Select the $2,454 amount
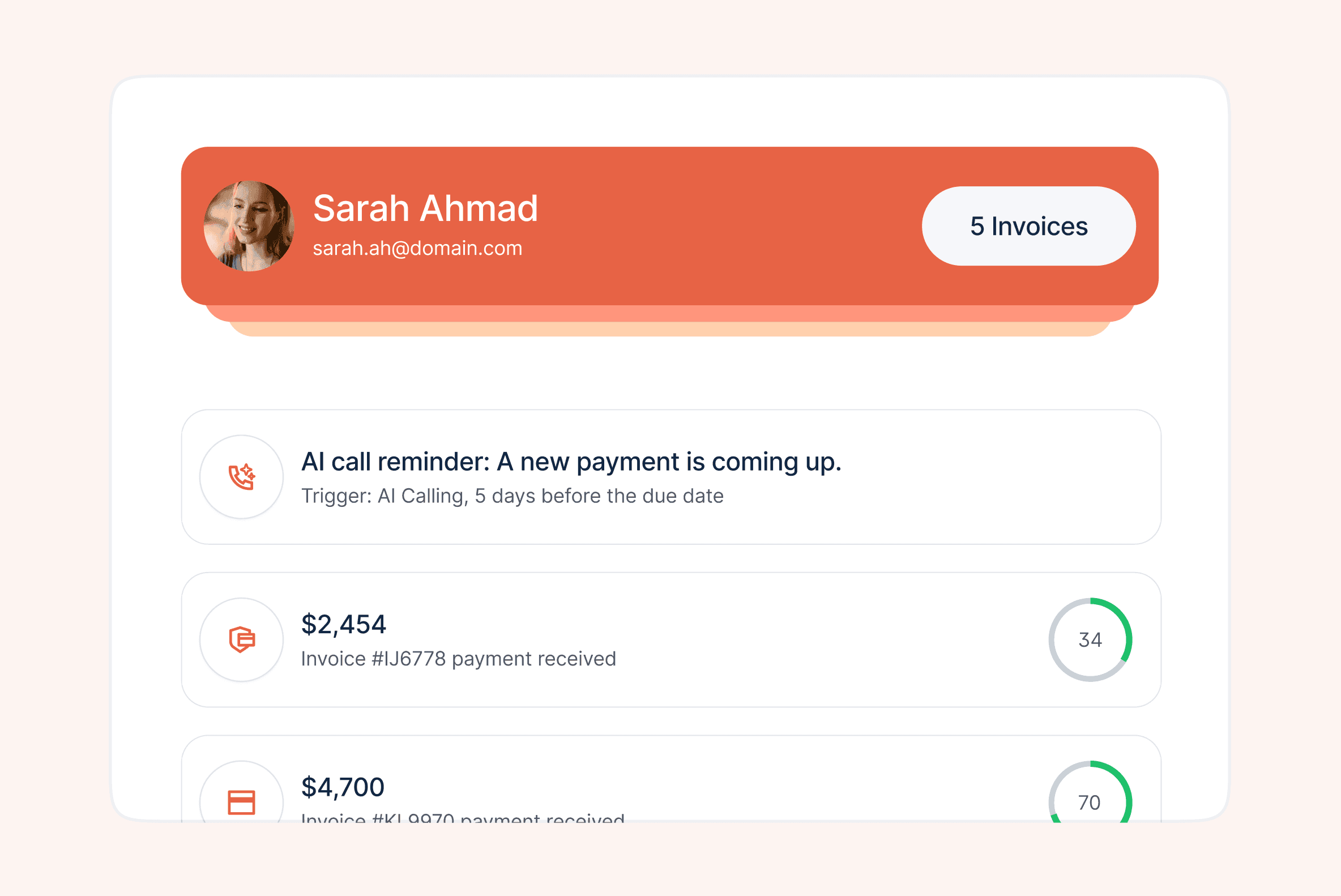1341x896 pixels. 344,625
